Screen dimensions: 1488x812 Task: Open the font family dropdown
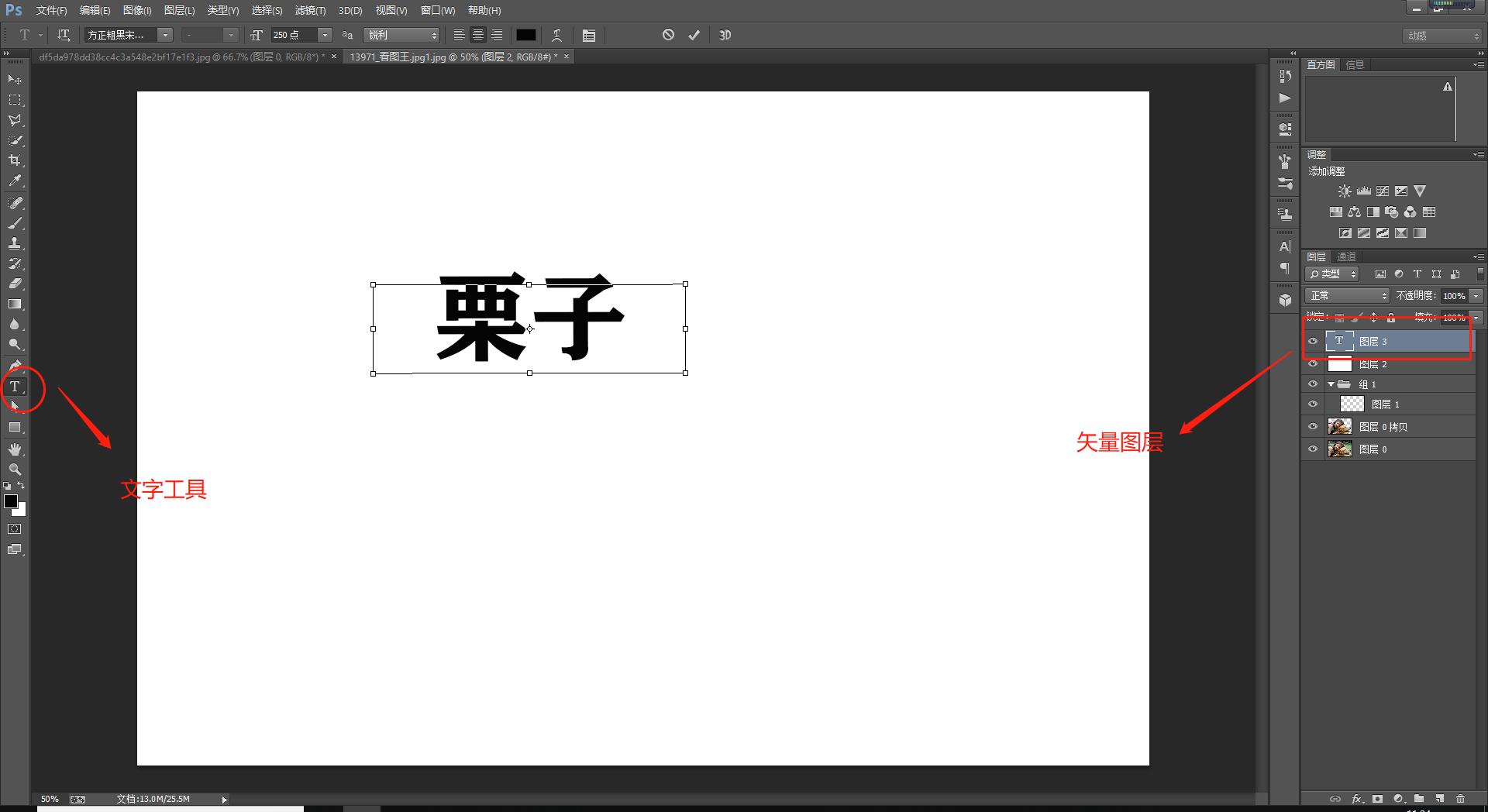tap(164, 35)
